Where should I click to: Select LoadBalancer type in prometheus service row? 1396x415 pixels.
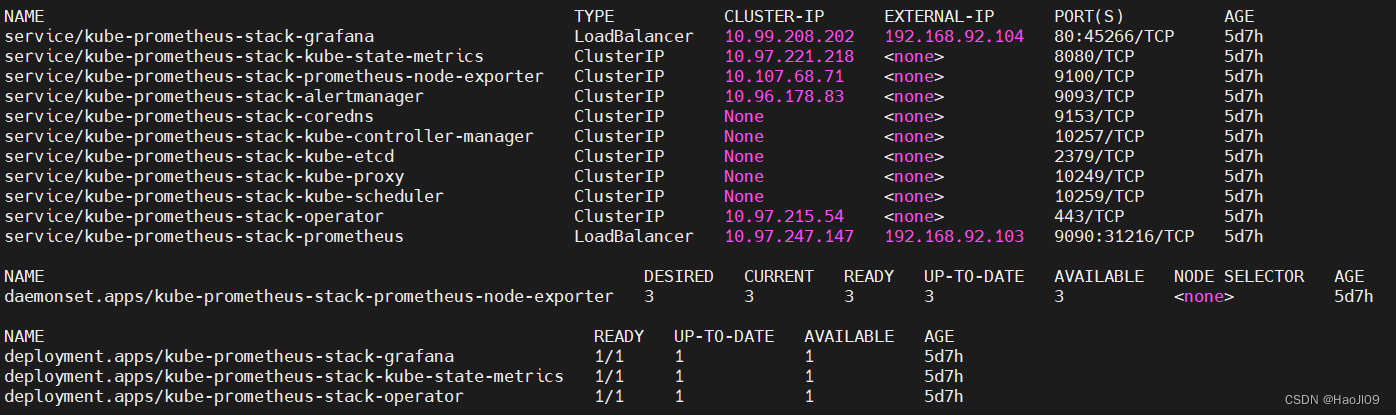point(634,236)
